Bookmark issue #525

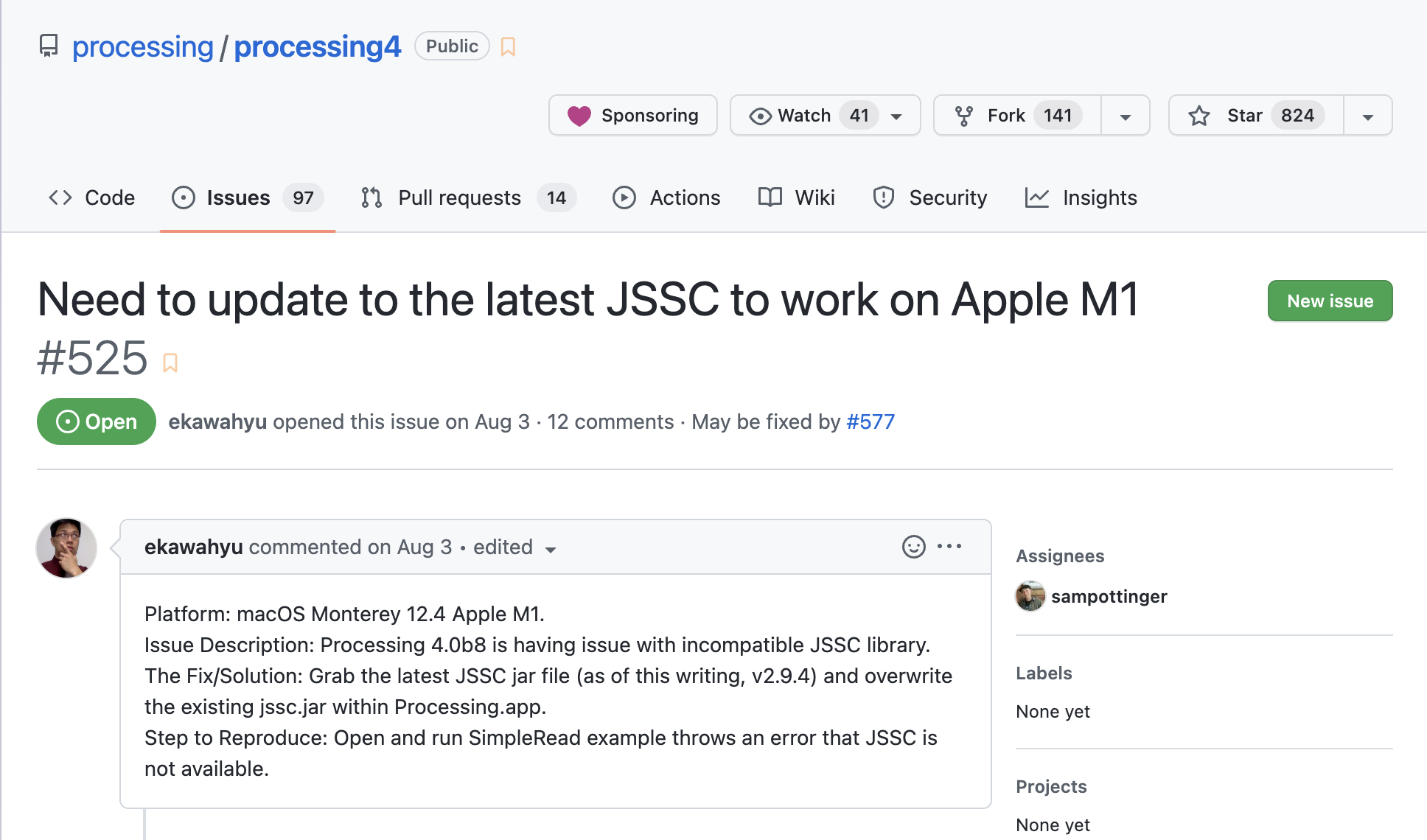[x=171, y=362]
